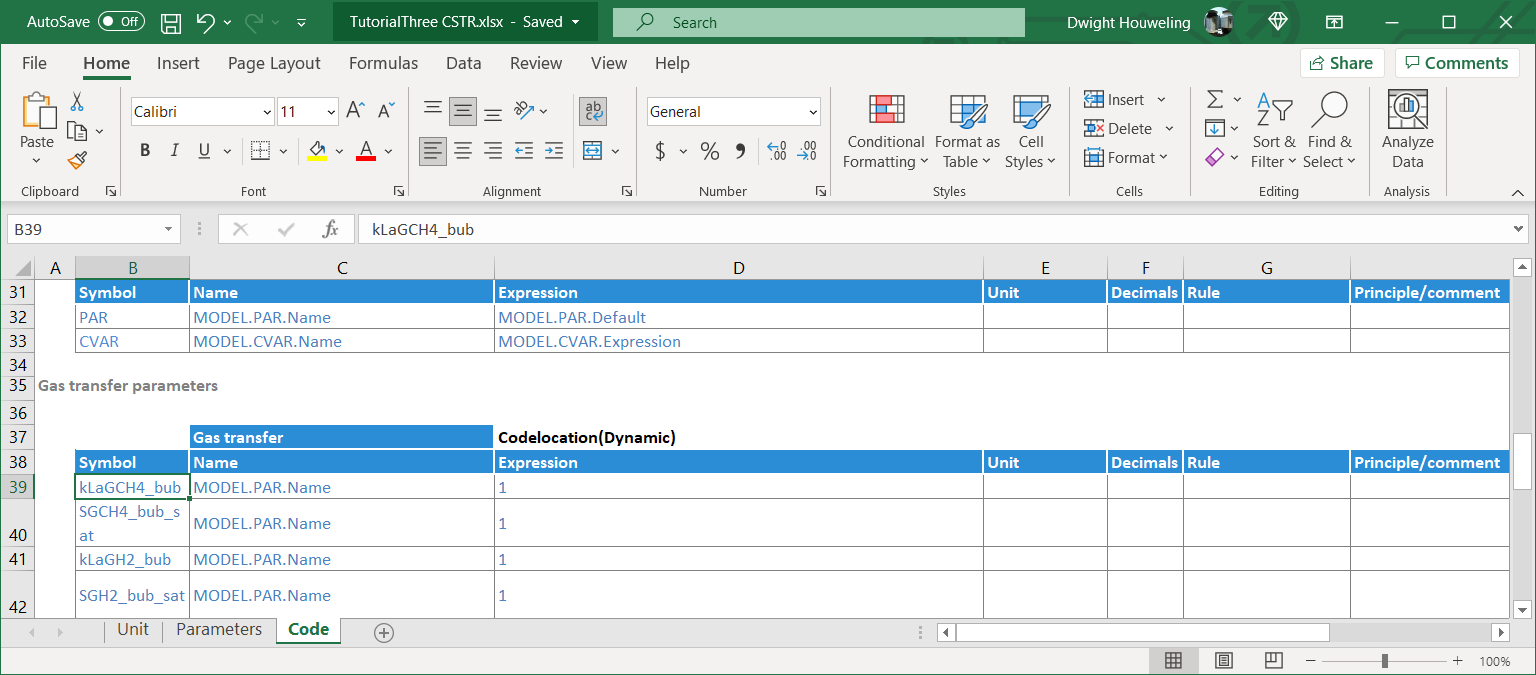Open the Analyze Data tool
The image size is (1536, 675).
1407,130
